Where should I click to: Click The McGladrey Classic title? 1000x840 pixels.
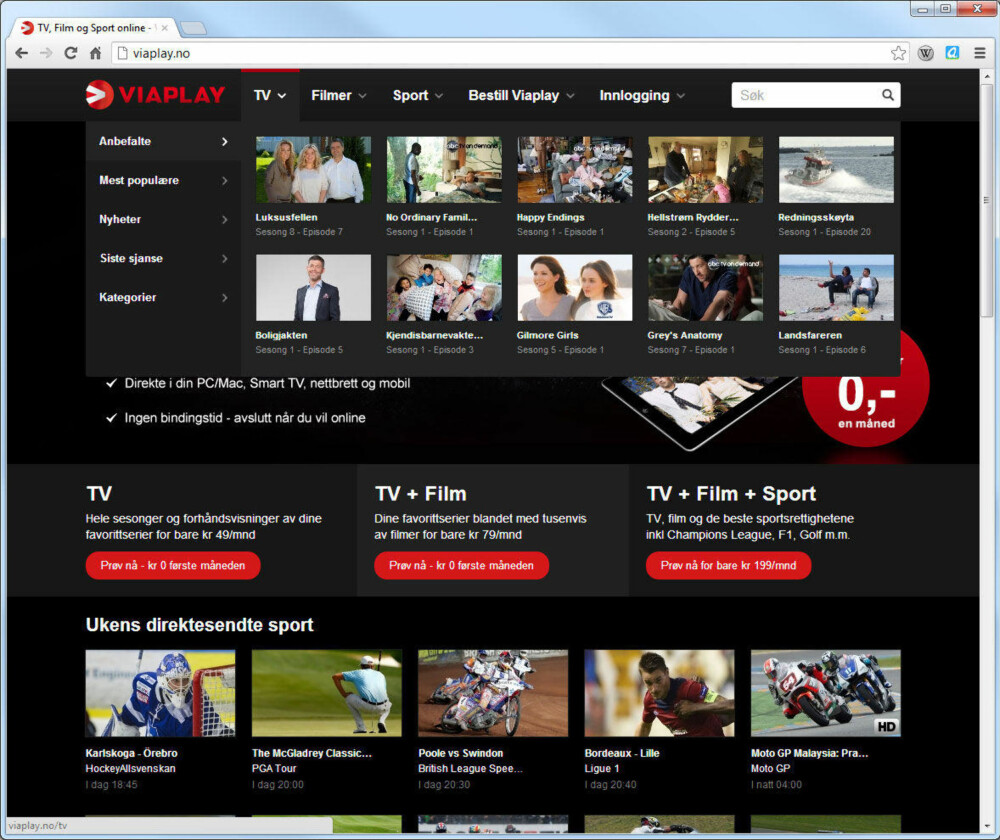311,753
